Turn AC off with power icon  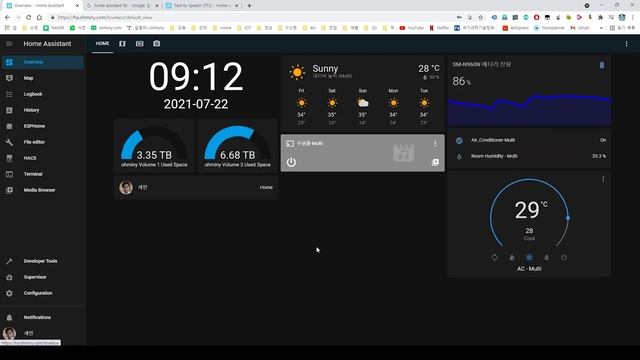tap(564, 258)
